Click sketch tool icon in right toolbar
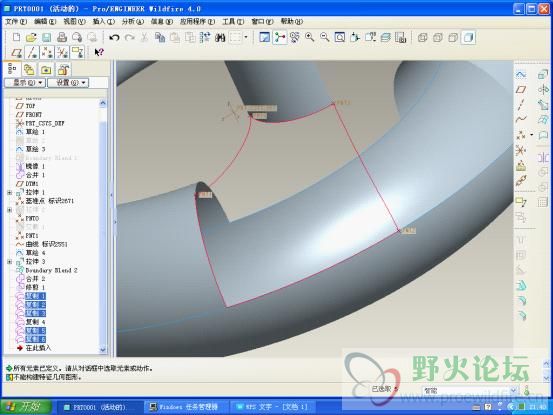The image size is (553, 415). tap(521, 74)
